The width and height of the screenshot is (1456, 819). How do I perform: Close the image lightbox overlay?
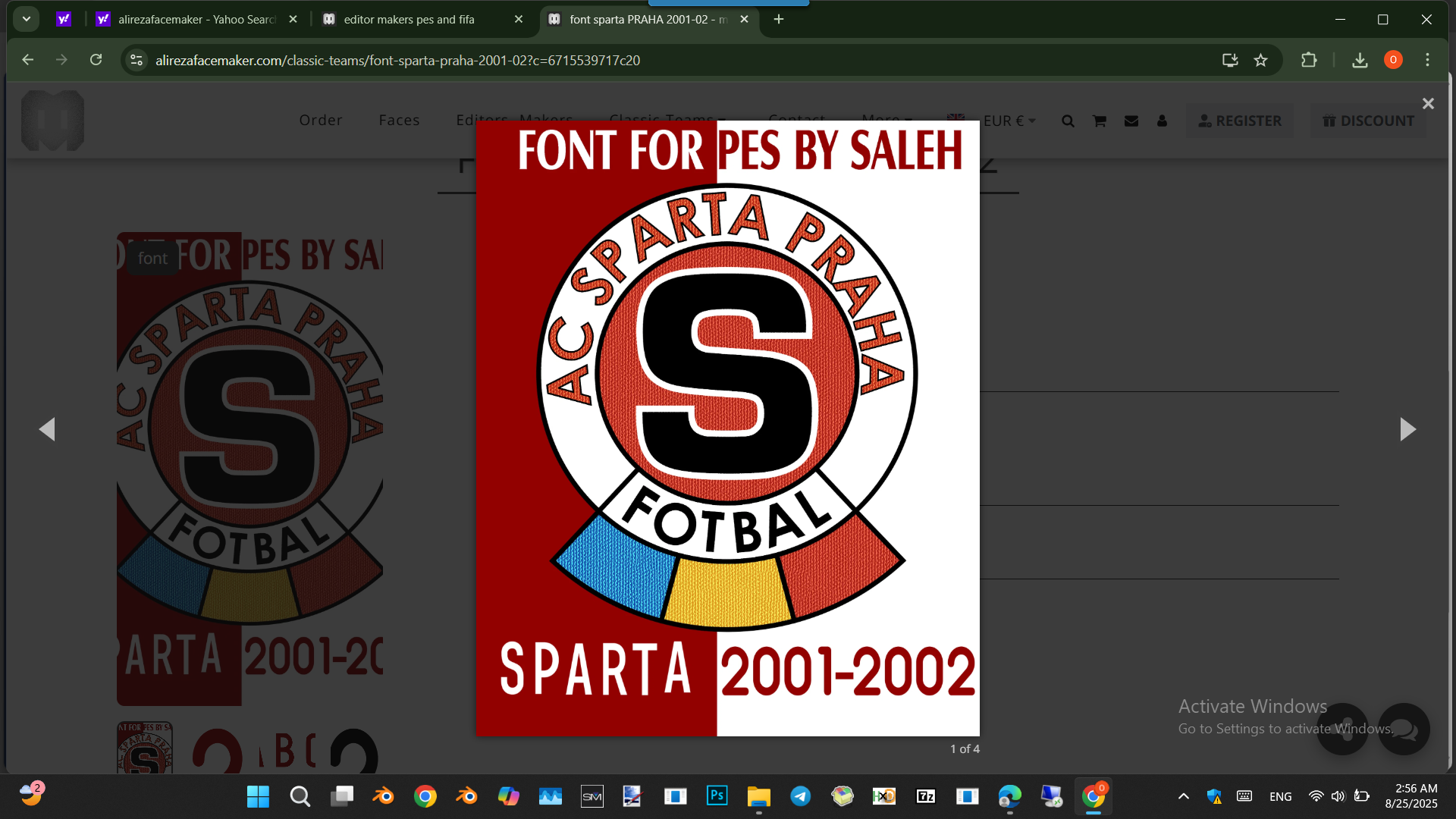coord(1428,104)
